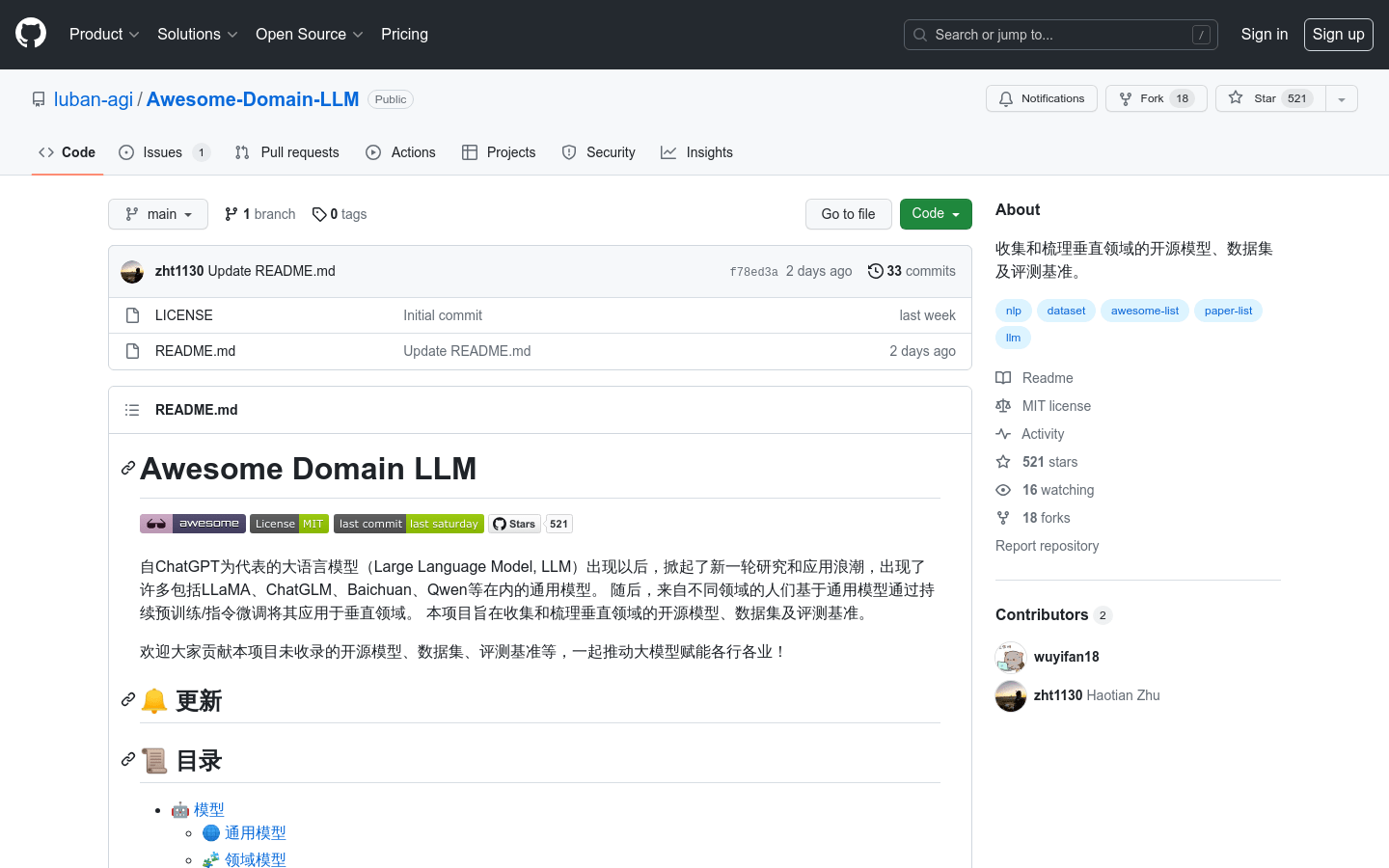Image resolution: width=1389 pixels, height=868 pixels.
Task: View the 16 watching link
Action: [1045, 490]
